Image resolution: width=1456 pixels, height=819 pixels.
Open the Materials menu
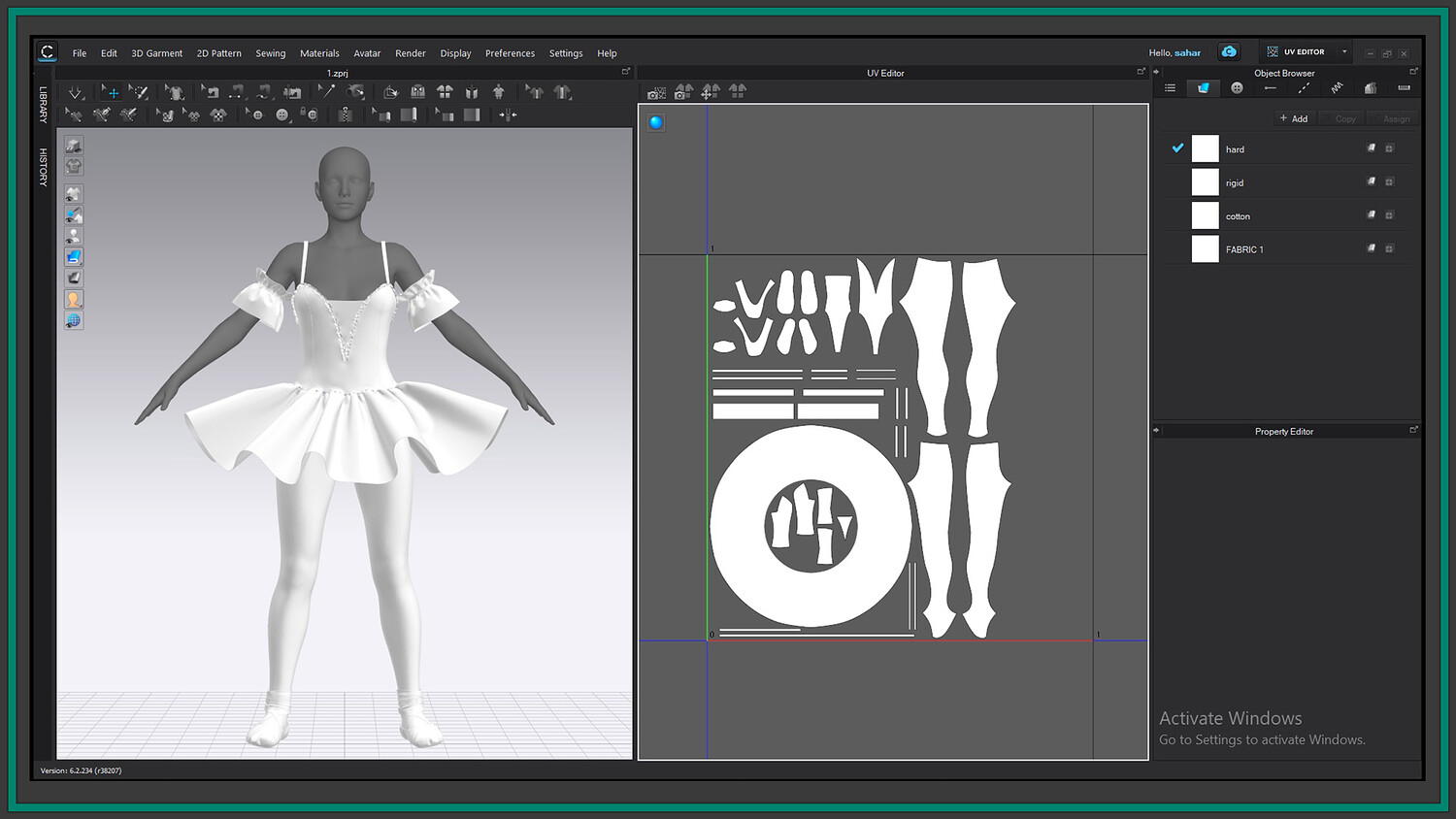319,53
